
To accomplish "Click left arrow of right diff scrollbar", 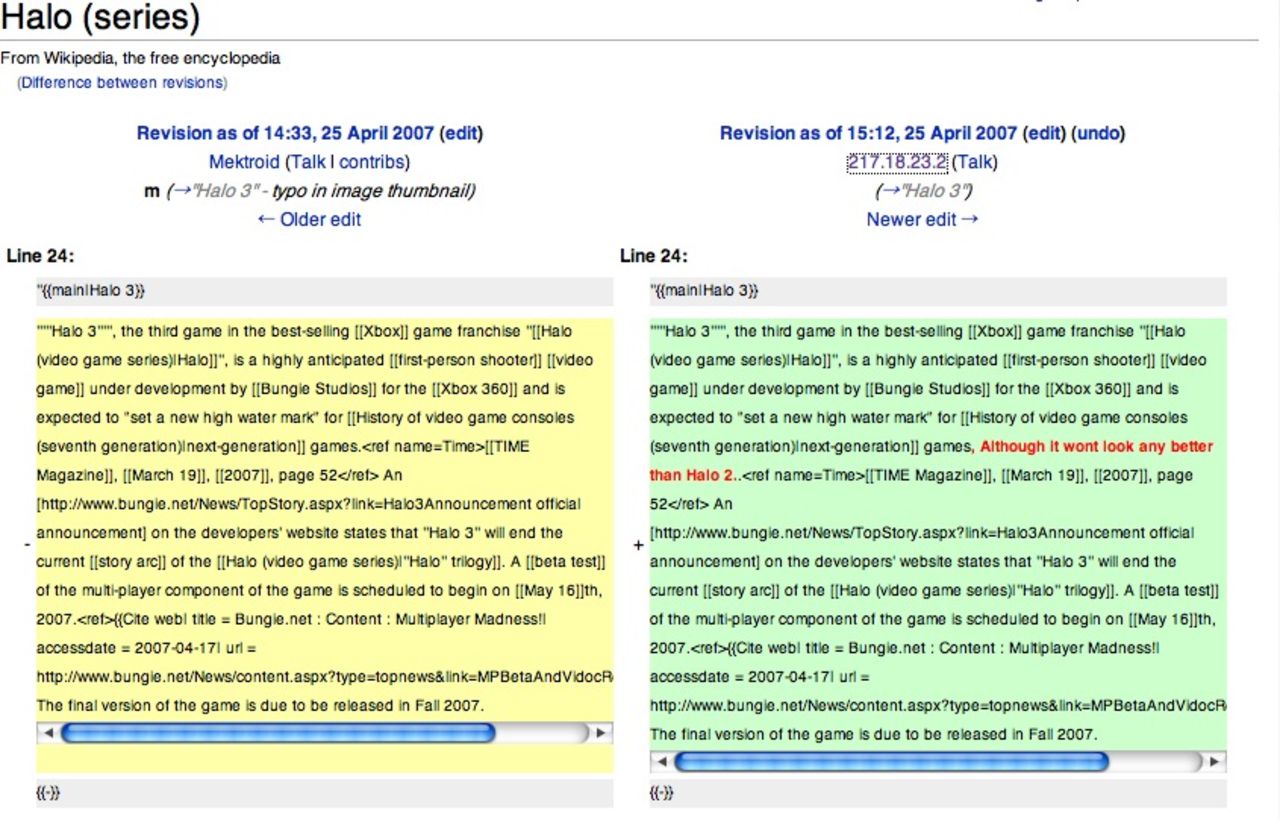I will (x=662, y=762).
